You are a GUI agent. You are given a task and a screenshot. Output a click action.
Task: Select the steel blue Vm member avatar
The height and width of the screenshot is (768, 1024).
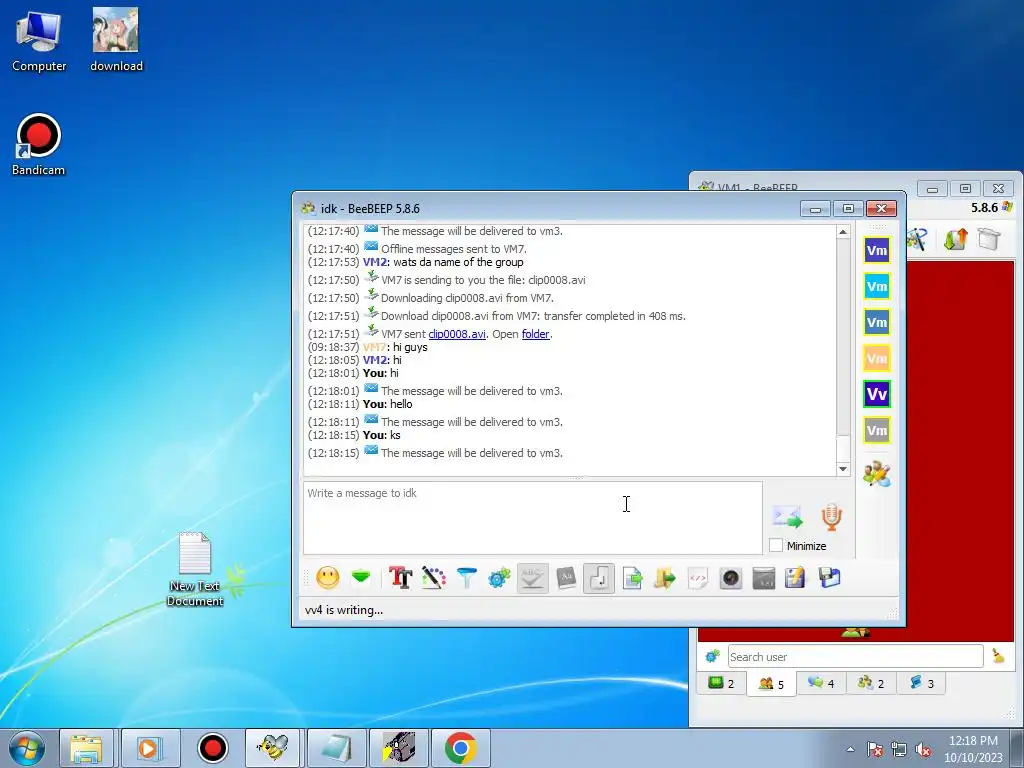click(876, 322)
